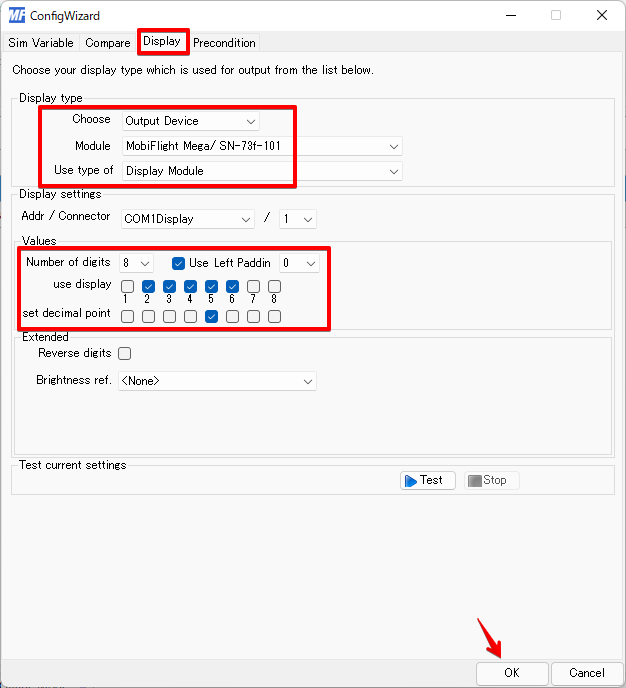Click the Cancel button
Viewport: 626px width, 688px height.
tap(587, 673)
